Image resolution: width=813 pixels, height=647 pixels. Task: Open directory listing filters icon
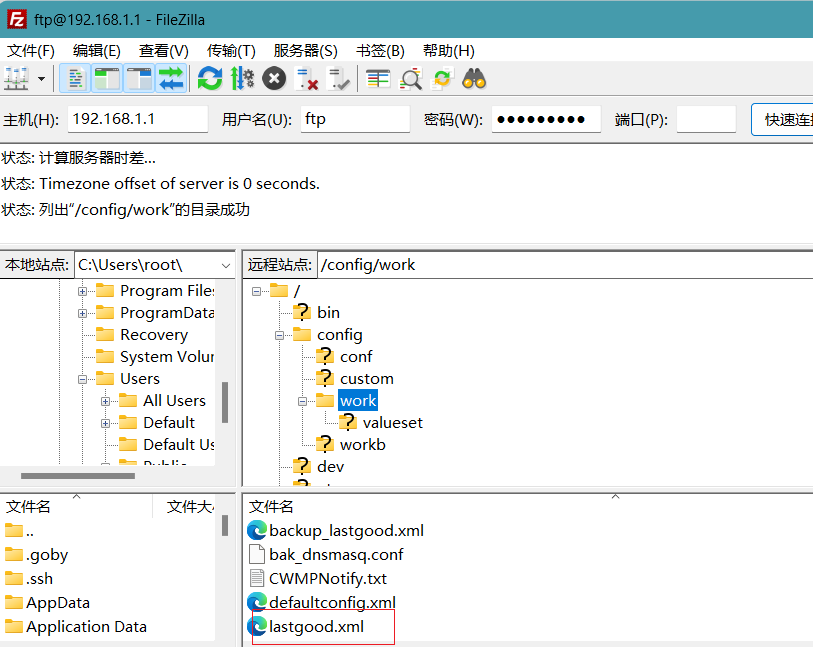pos(378,79)
